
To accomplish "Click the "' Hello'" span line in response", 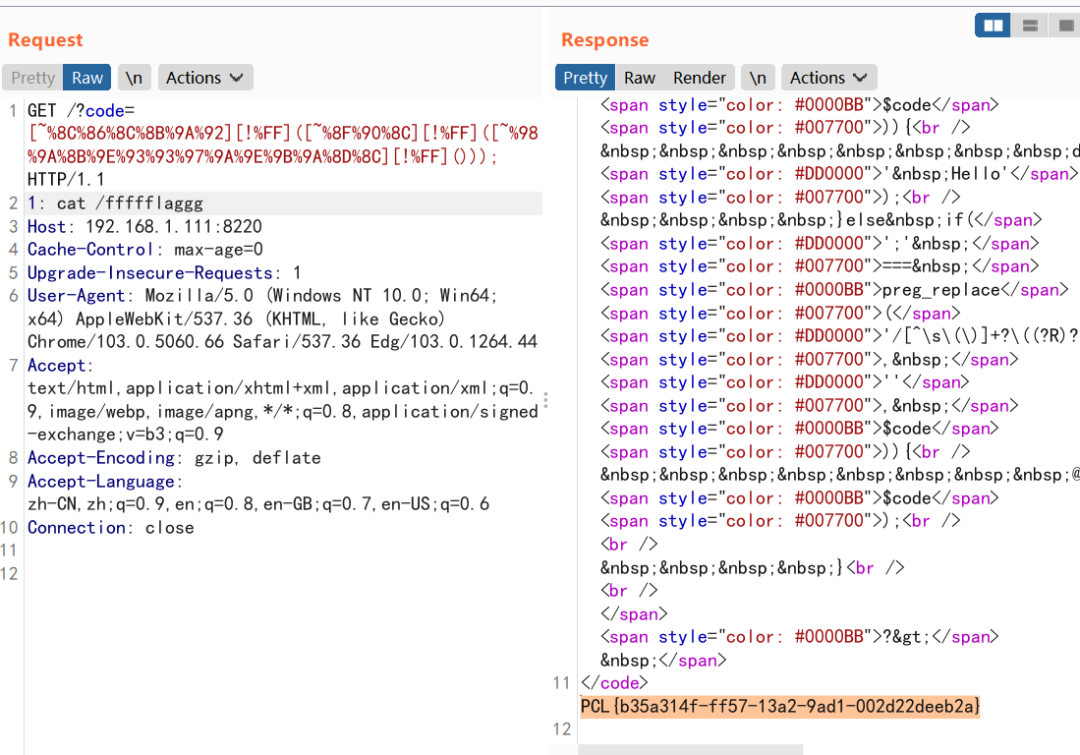I will [839, 174].
